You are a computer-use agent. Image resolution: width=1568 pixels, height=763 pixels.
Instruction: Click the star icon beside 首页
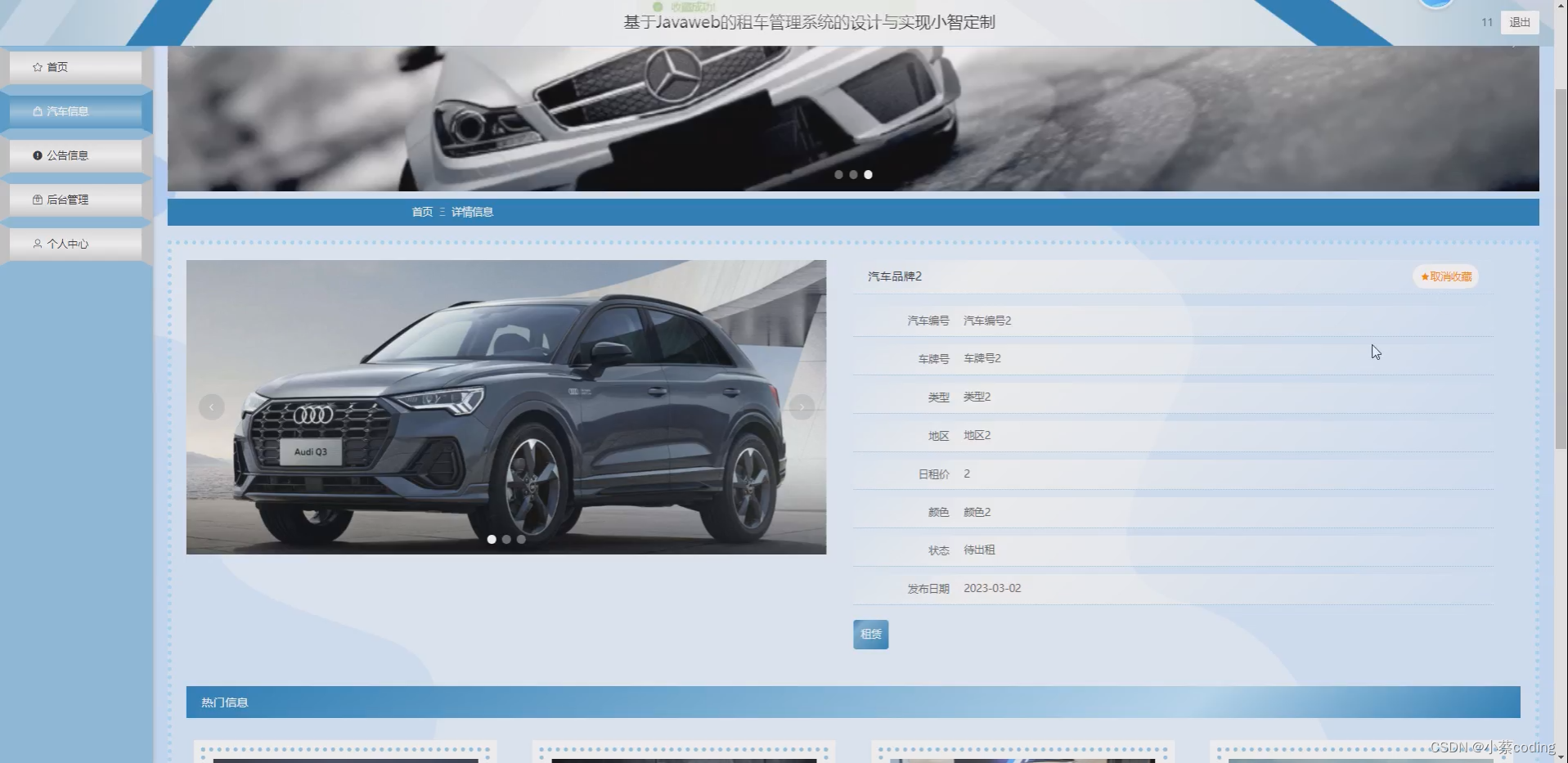38,67
